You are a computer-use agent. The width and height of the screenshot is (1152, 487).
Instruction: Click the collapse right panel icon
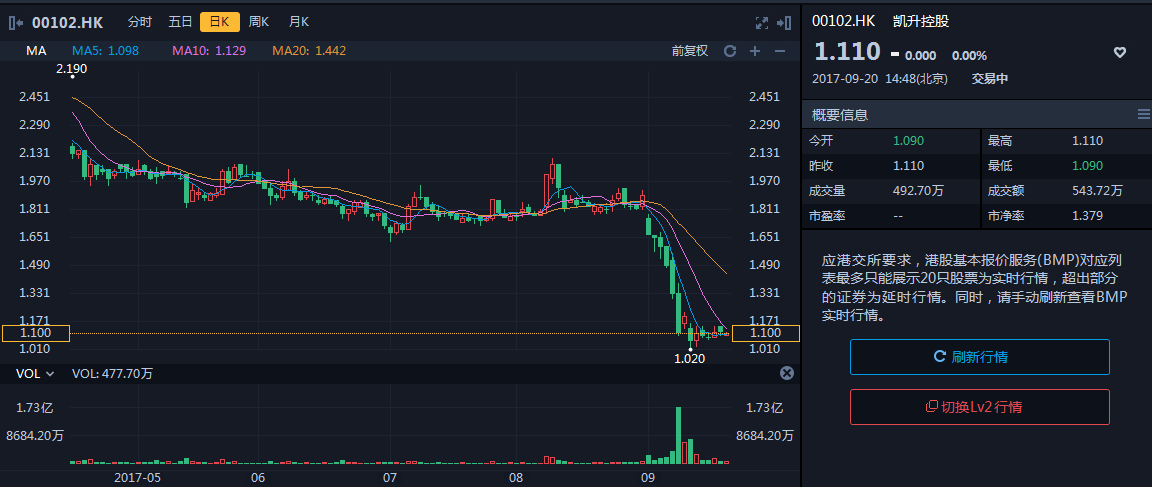(x=784, y=22)
